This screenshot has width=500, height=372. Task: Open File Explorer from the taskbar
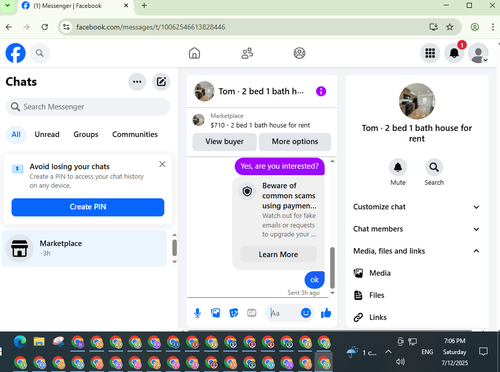[x=39, y=342]
